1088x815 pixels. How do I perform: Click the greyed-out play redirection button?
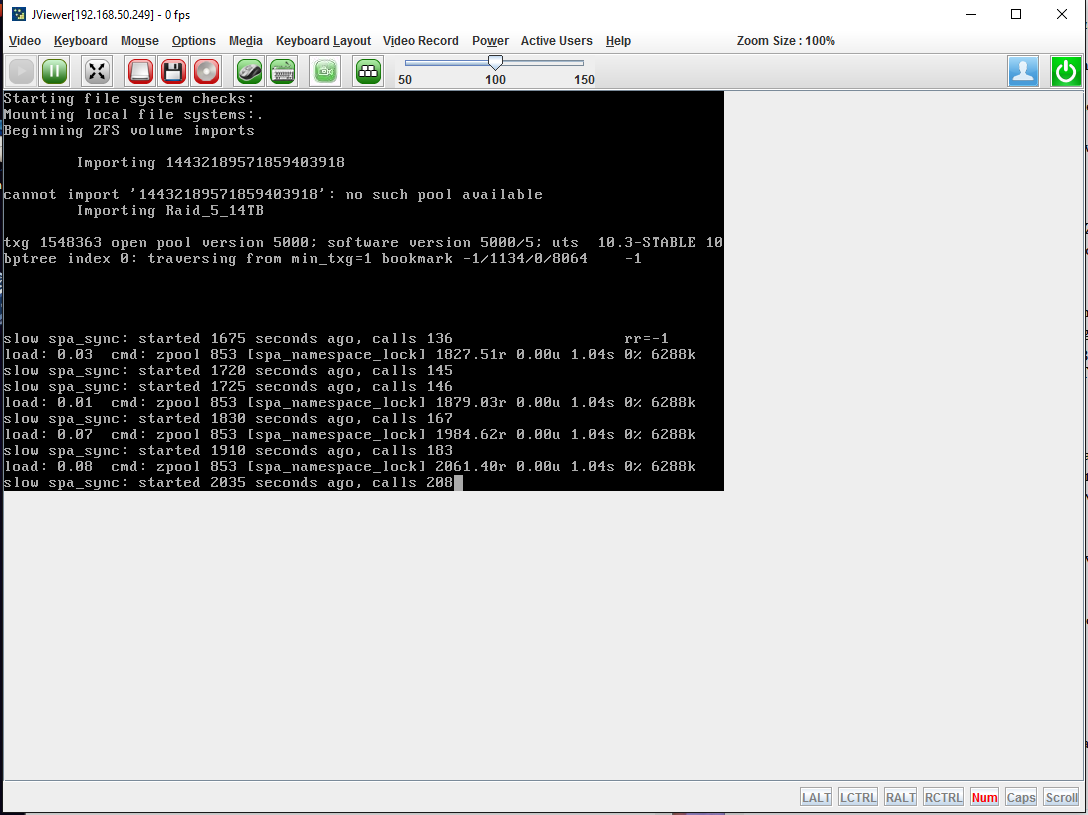(22, 71)
